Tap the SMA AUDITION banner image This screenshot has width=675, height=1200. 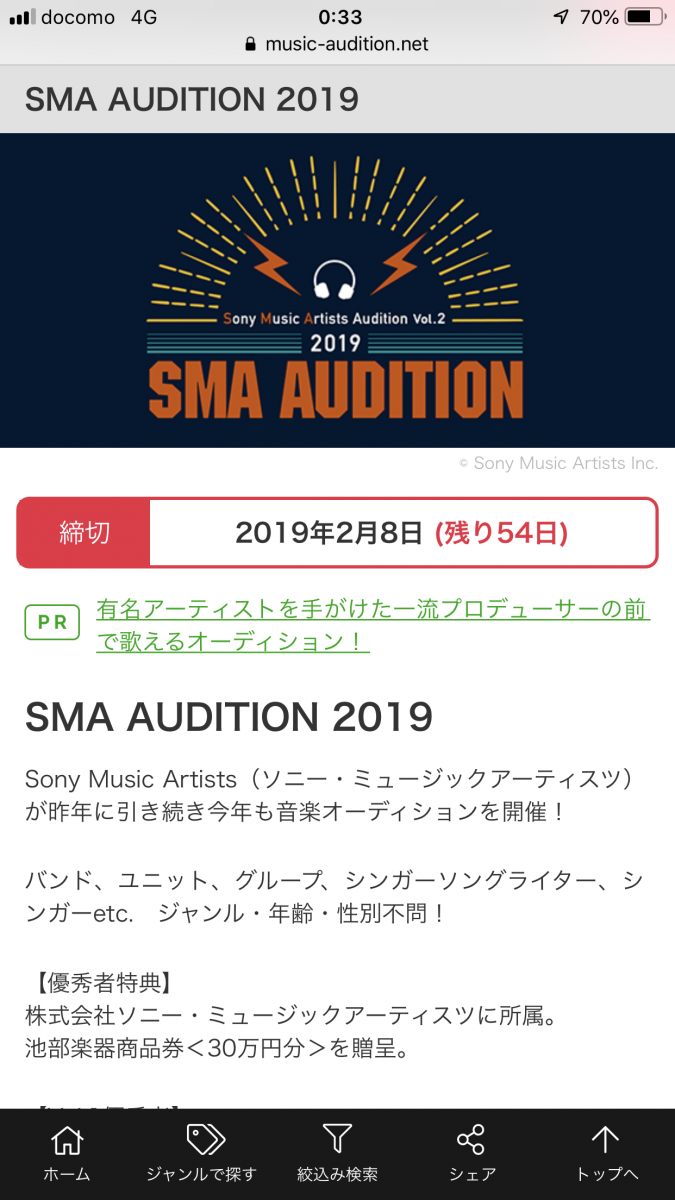(x=337, y=290)
